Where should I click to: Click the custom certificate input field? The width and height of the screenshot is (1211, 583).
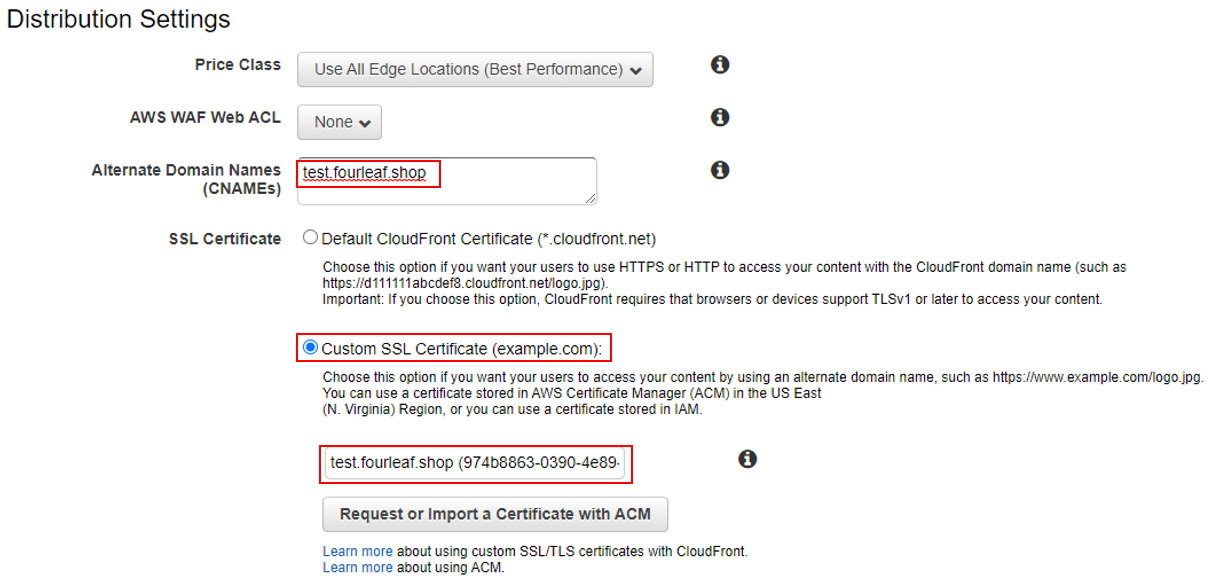pyautogui.click(x=475, y=463)
